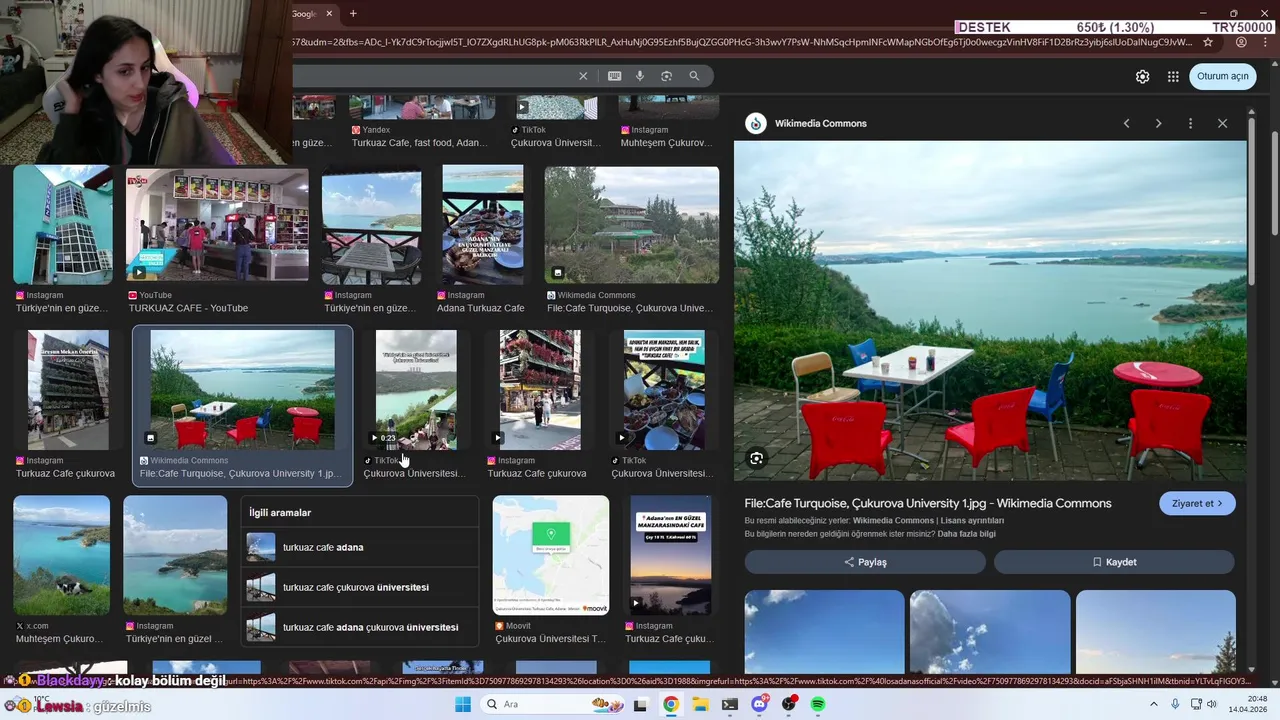Click the large lake view preview image
The image size is (1280, 720).
(x=990, y=310)
